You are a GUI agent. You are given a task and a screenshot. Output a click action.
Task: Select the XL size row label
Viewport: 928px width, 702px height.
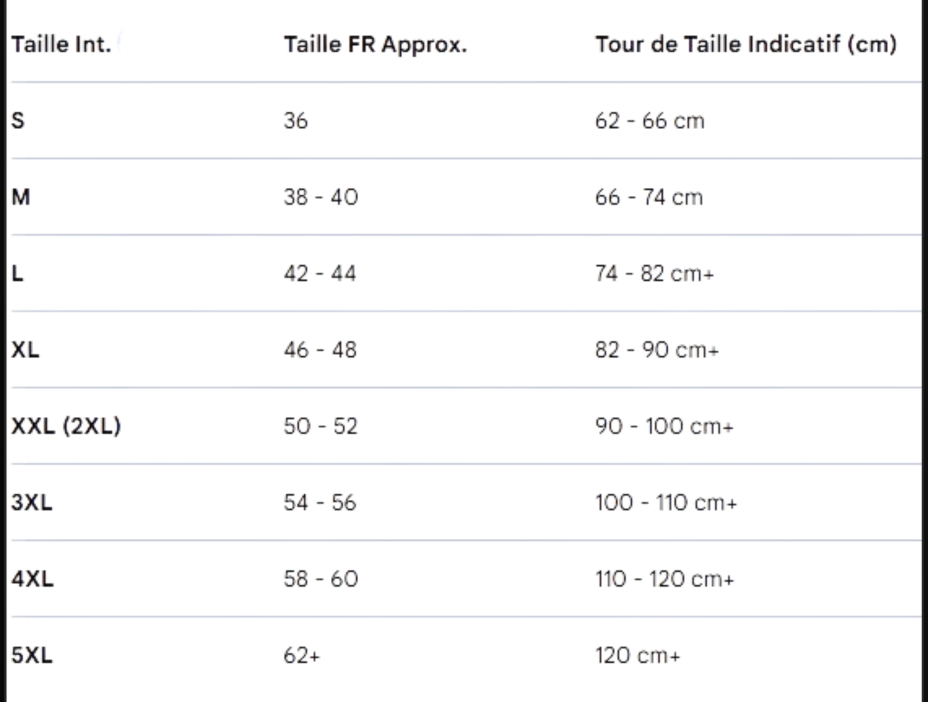[x=25, y=350]
